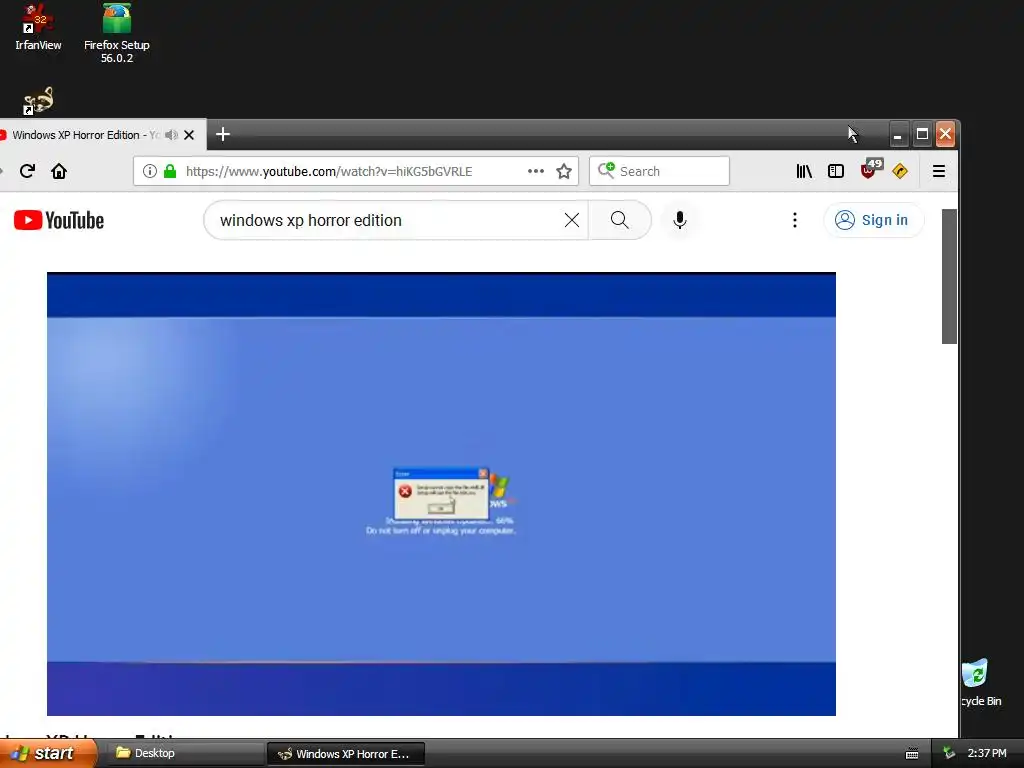Minimize the Firefox window
The height and width of the screenshot is (768, 1024).
(x=899, y=135)
